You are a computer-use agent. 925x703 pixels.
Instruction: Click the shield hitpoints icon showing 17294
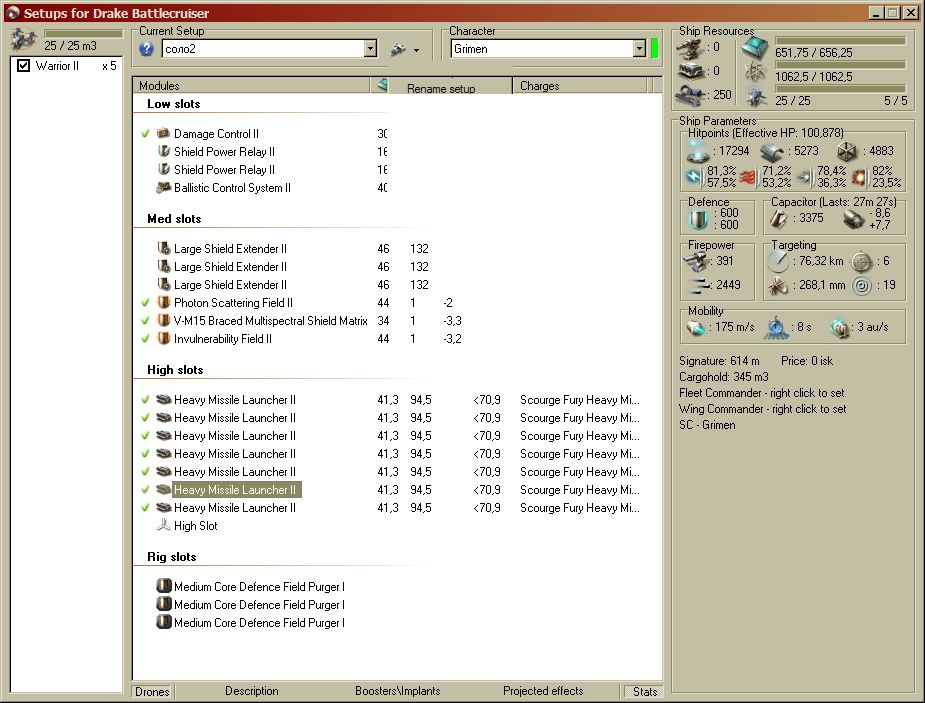[698, 151]
